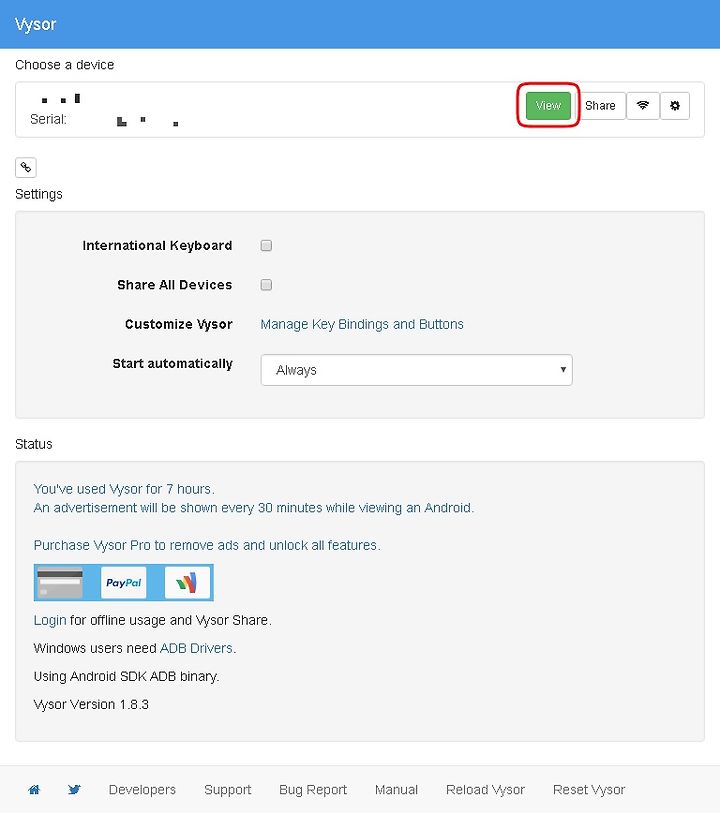Image resolution: width=720 pixels, height=813 pixels.
Task: Open the ADB Drivers link
Action: 196,648
